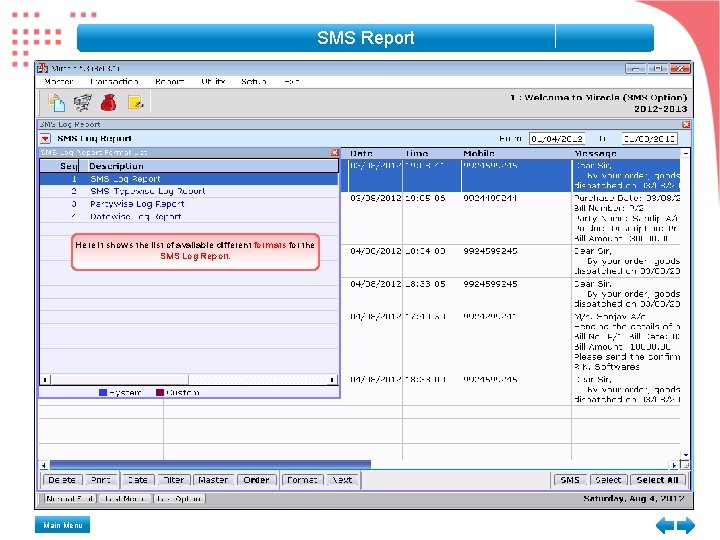Click the previous slide blue arrow
The width and height of the screenshot is (720, 540).
(665, 525)
